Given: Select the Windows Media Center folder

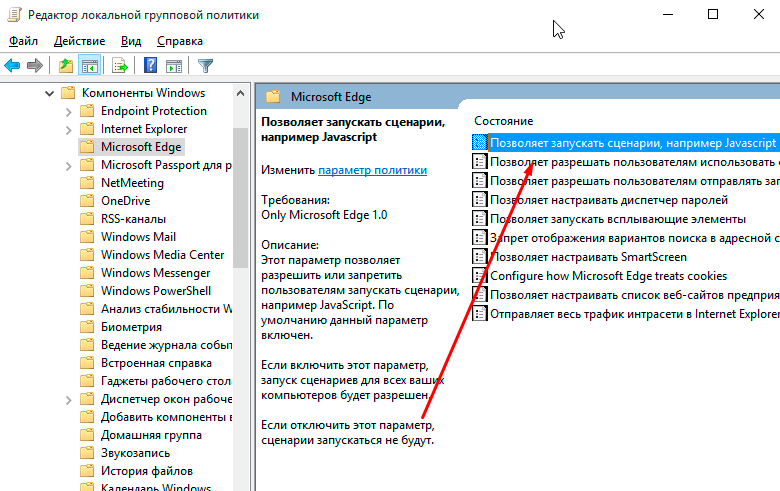Looking at the screenshot, I should pos(163,255).
